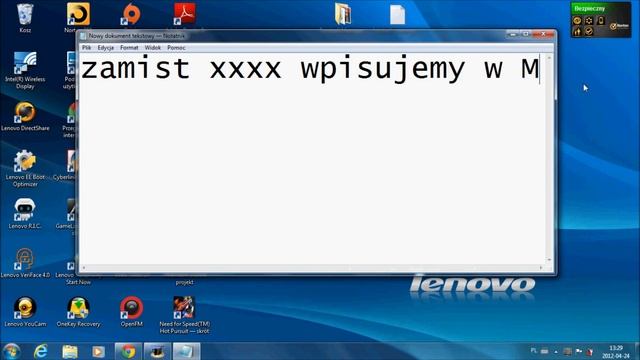Open the Widok menu in Notatnik

point(153,48)
